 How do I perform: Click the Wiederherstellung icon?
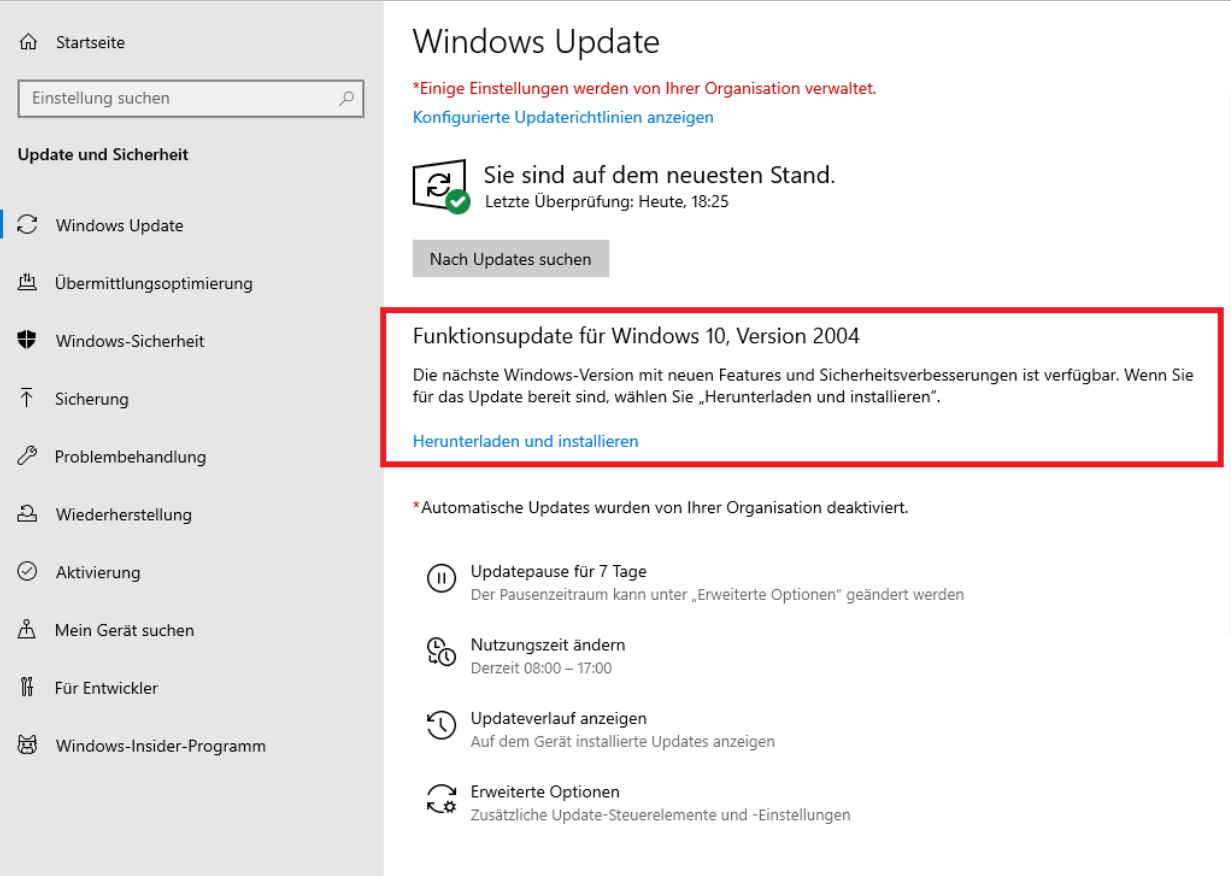28,515
